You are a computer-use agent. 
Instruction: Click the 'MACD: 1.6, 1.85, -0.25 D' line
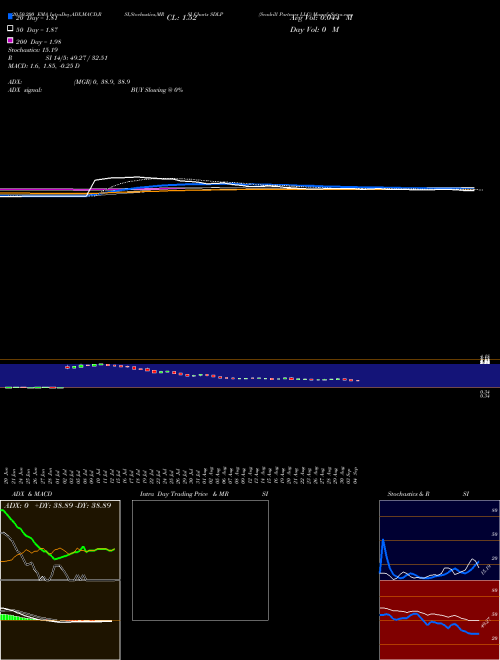point(44,66)
